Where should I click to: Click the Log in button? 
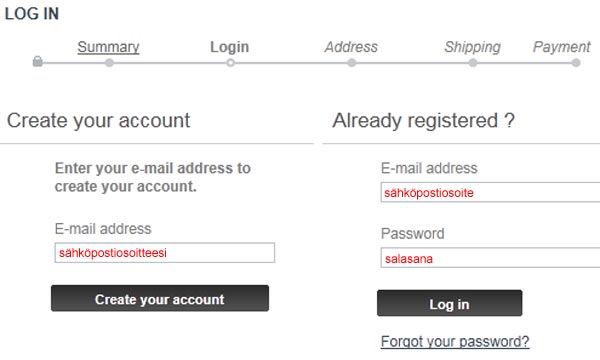point(450,303)
